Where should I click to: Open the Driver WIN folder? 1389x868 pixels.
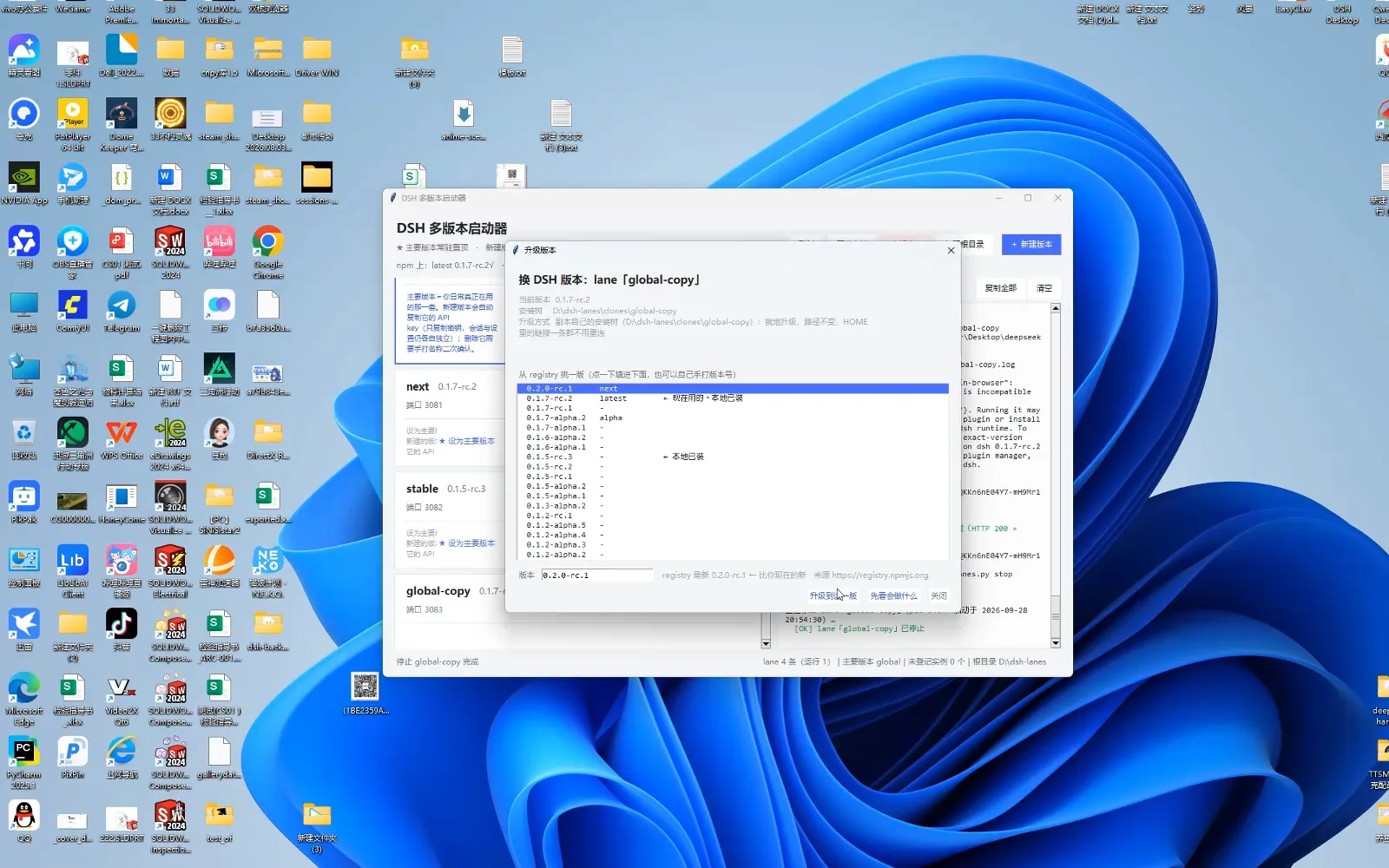pos(317,57)
